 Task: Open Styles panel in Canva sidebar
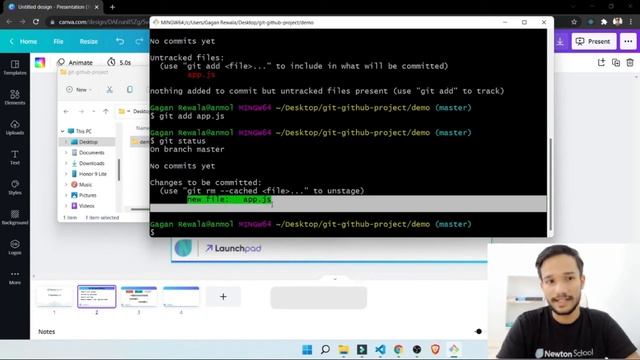tap(15, 187)
